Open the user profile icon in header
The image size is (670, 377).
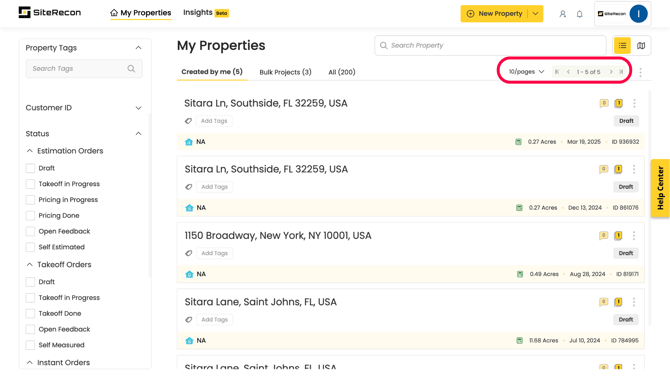562,14
